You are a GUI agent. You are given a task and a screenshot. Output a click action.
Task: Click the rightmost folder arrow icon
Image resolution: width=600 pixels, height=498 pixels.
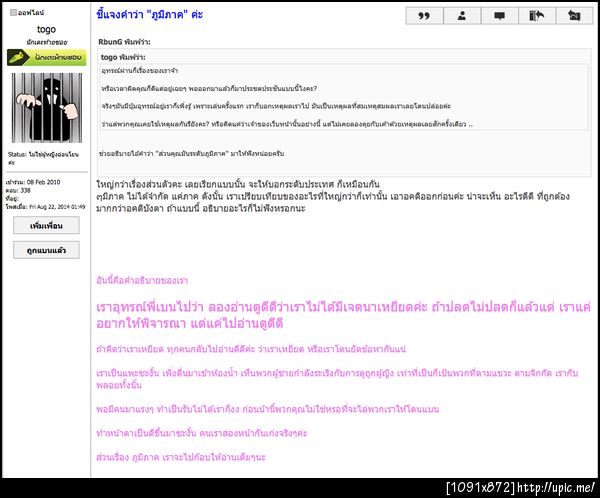coord(574,16)
